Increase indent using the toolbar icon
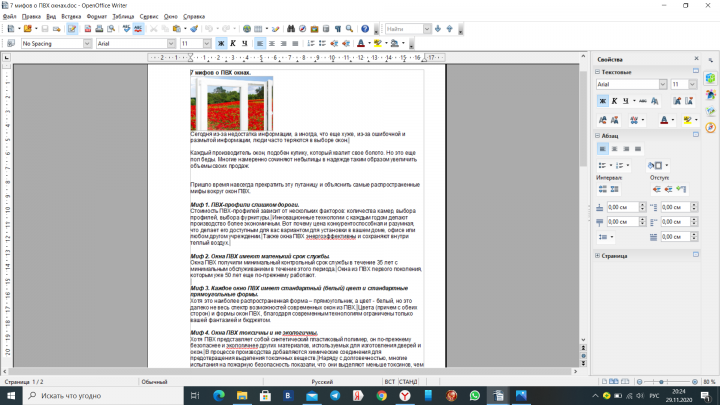720x405 pixels. pos(346,43)
